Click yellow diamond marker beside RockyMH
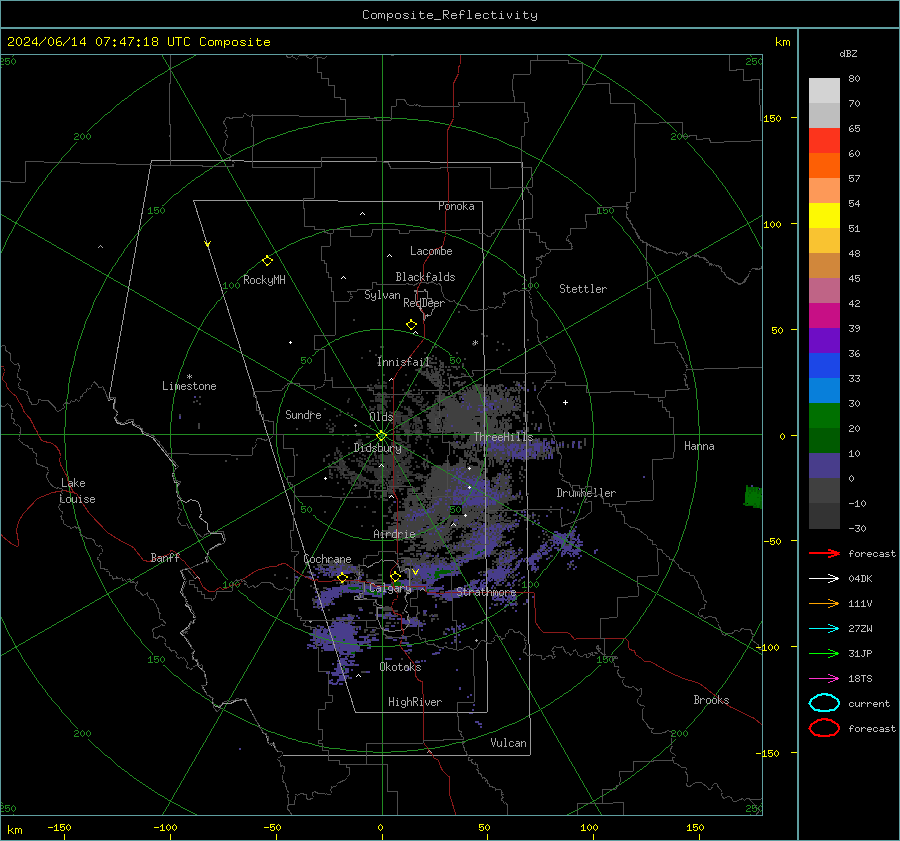 coord(267,261)
